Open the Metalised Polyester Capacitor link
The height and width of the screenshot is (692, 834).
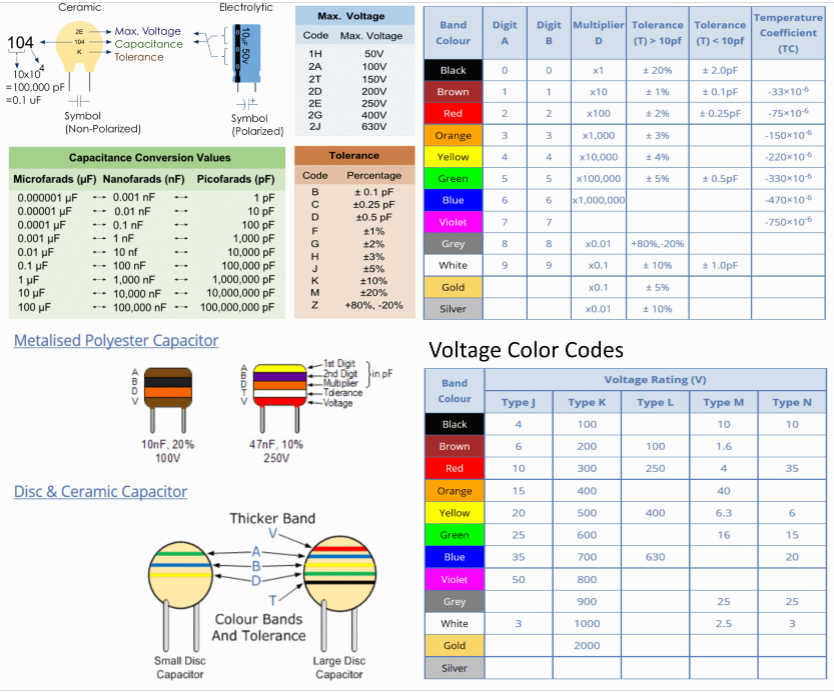[x=116, y=341]
